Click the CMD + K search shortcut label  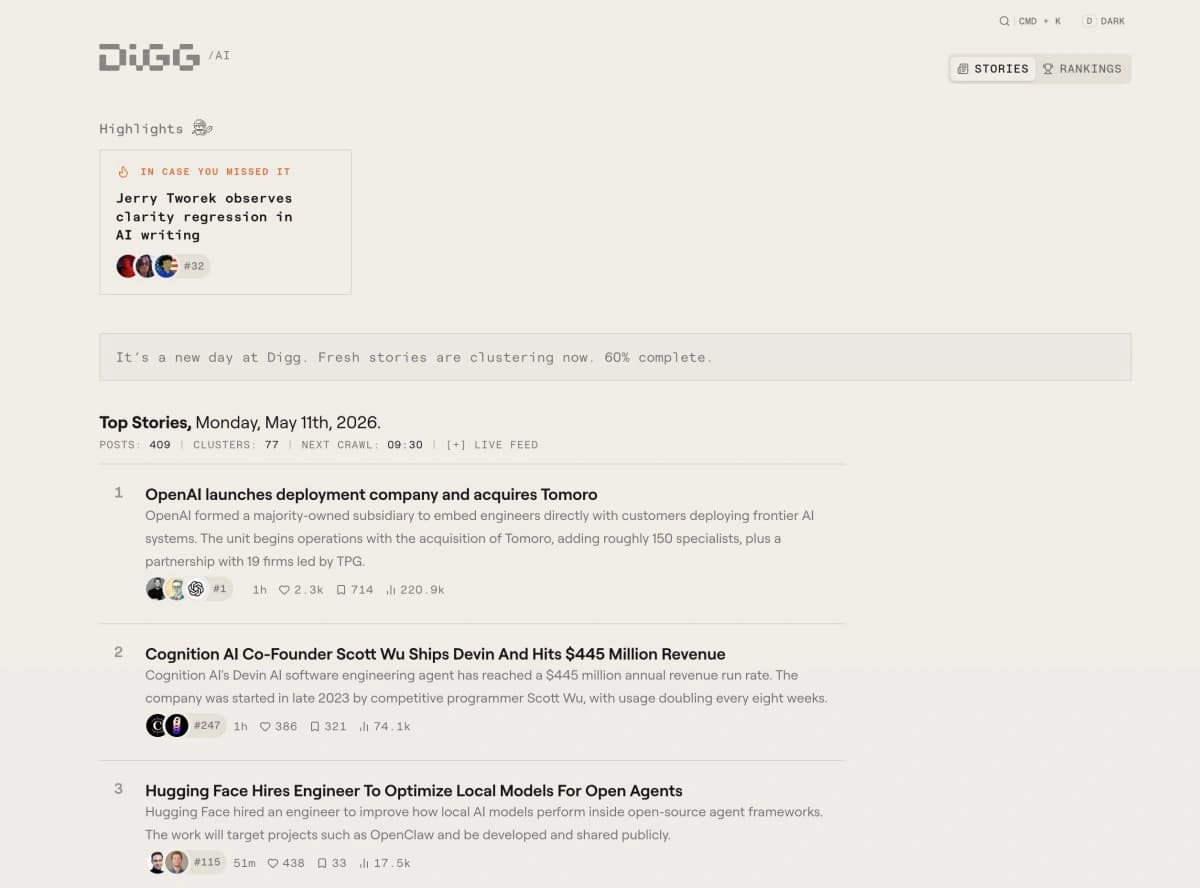click(1040, 21)
